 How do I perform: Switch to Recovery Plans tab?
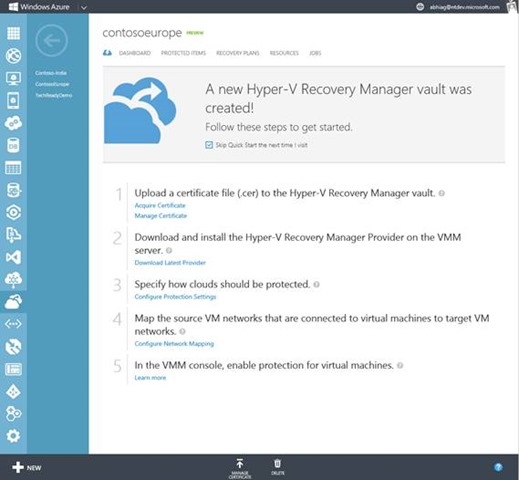[238, 53]
